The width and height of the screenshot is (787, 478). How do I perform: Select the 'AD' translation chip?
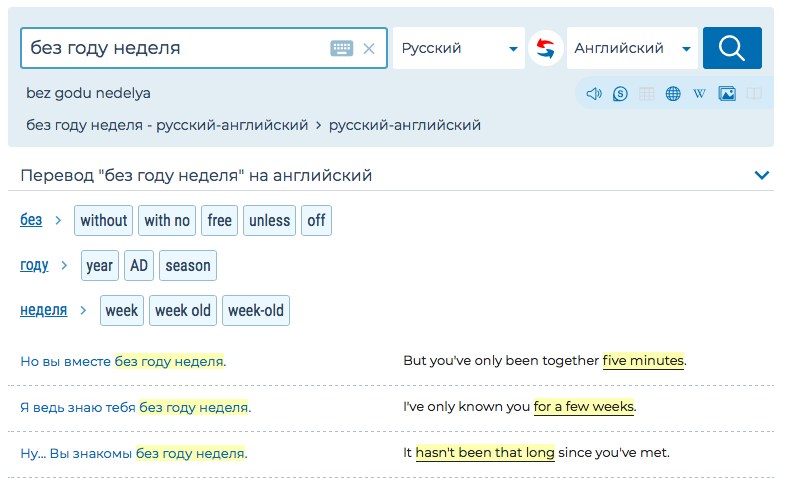(x=139, y=266)
